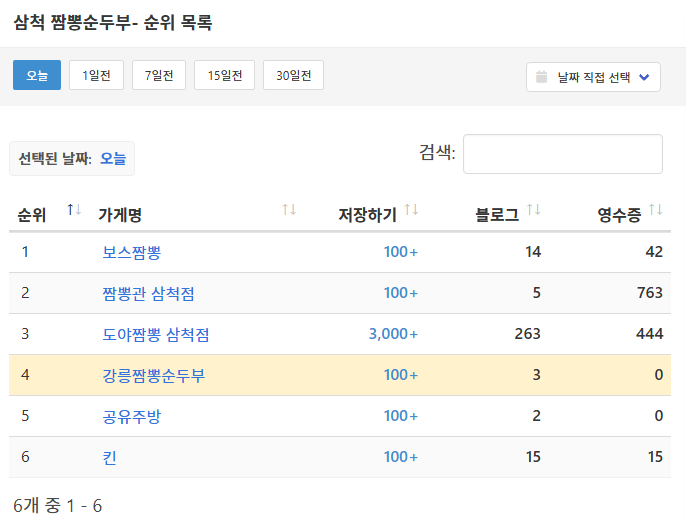Show rankings from 7일전

(159, 76)
